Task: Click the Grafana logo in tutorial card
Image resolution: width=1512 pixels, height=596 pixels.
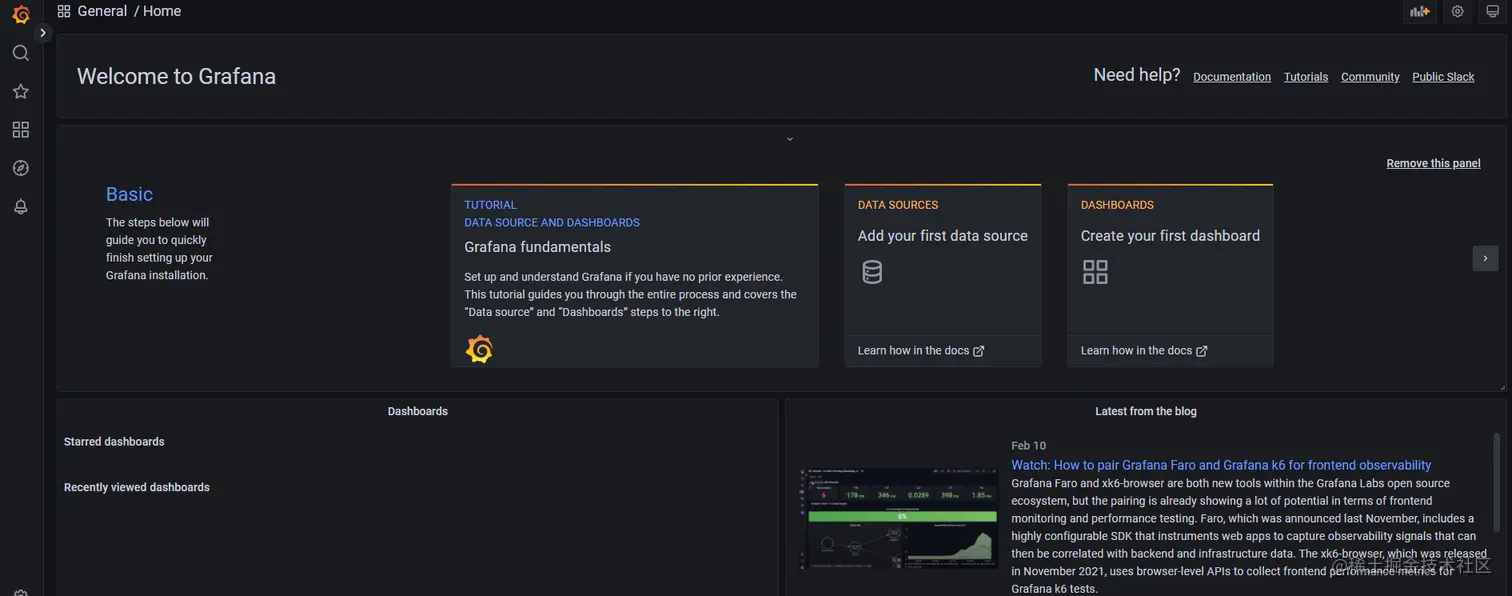Action: (x=479, y=349)
